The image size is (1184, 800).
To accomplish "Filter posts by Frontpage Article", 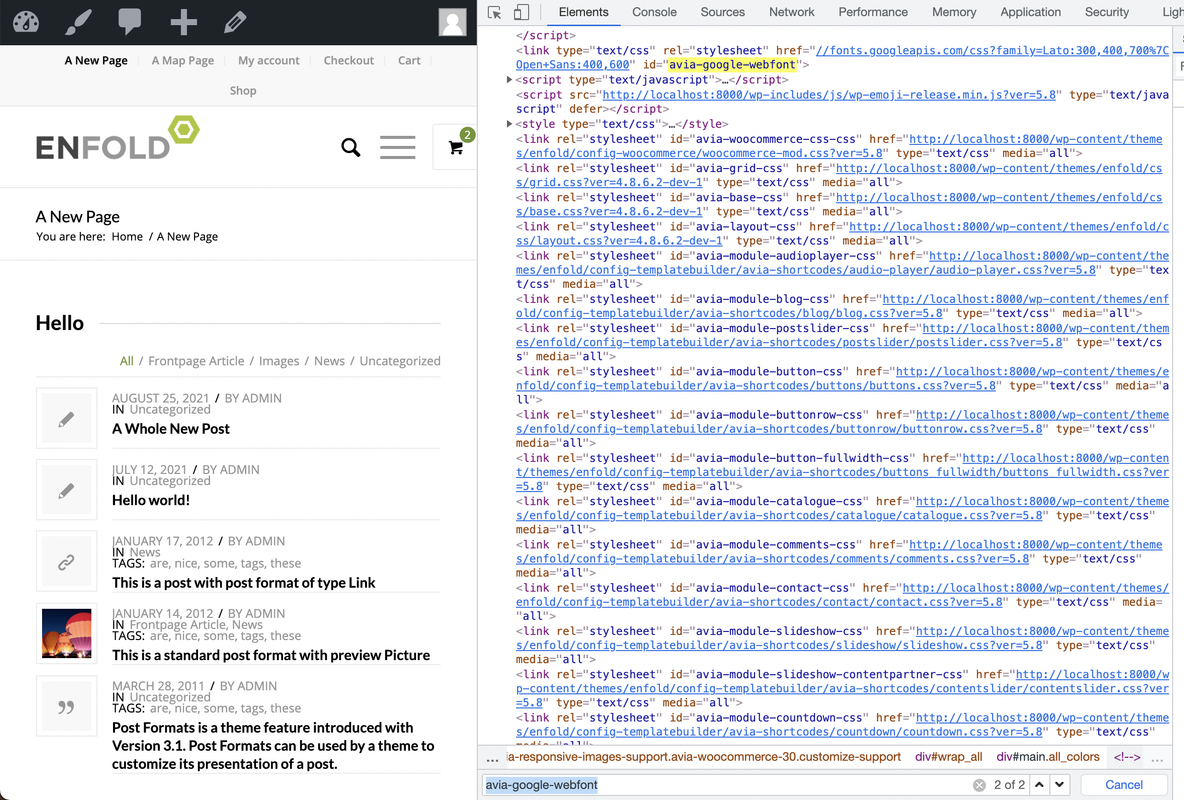I will pos(196,361).
